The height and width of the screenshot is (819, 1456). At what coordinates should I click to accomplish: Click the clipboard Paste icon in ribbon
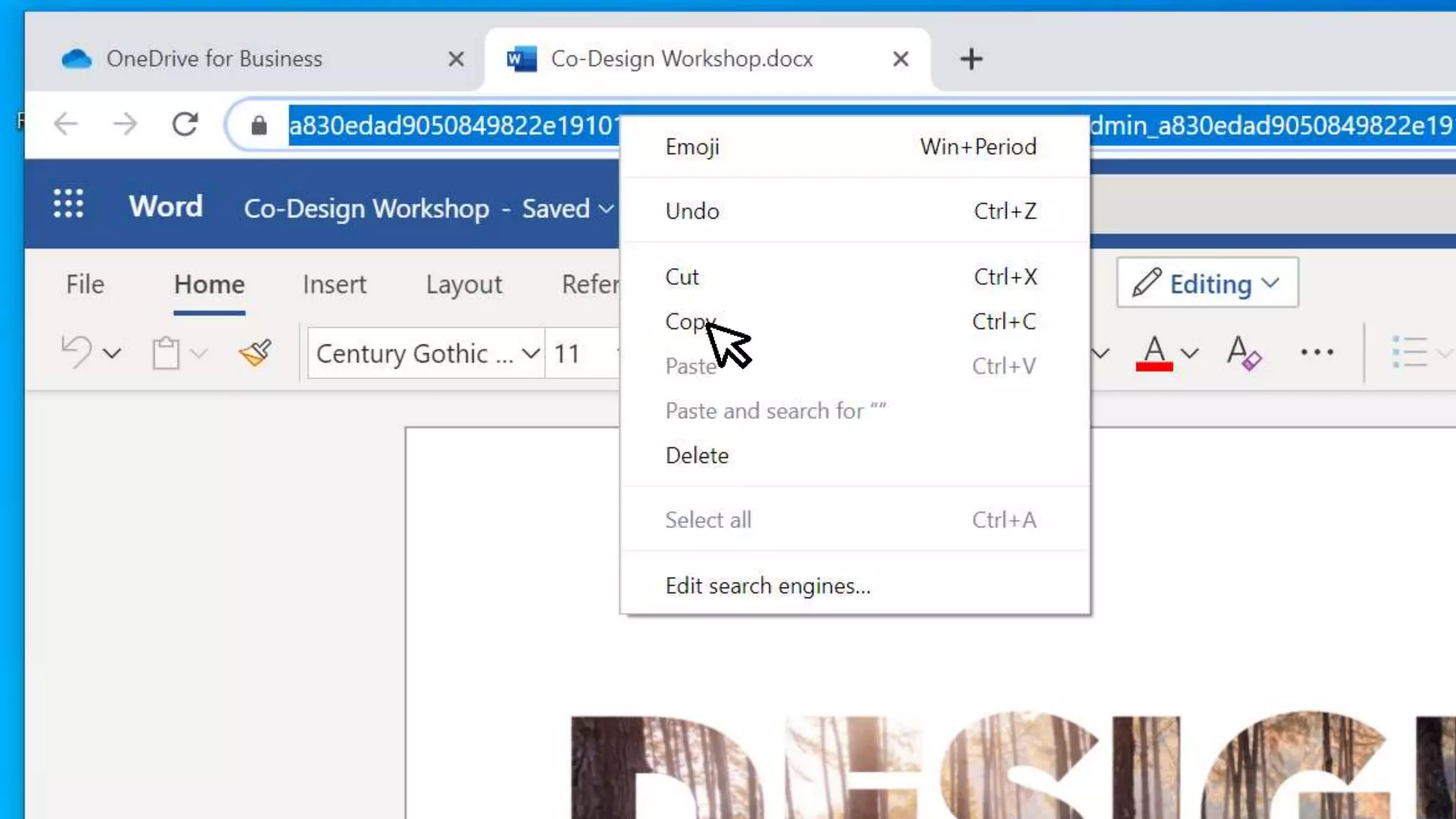tap(166, 353)
